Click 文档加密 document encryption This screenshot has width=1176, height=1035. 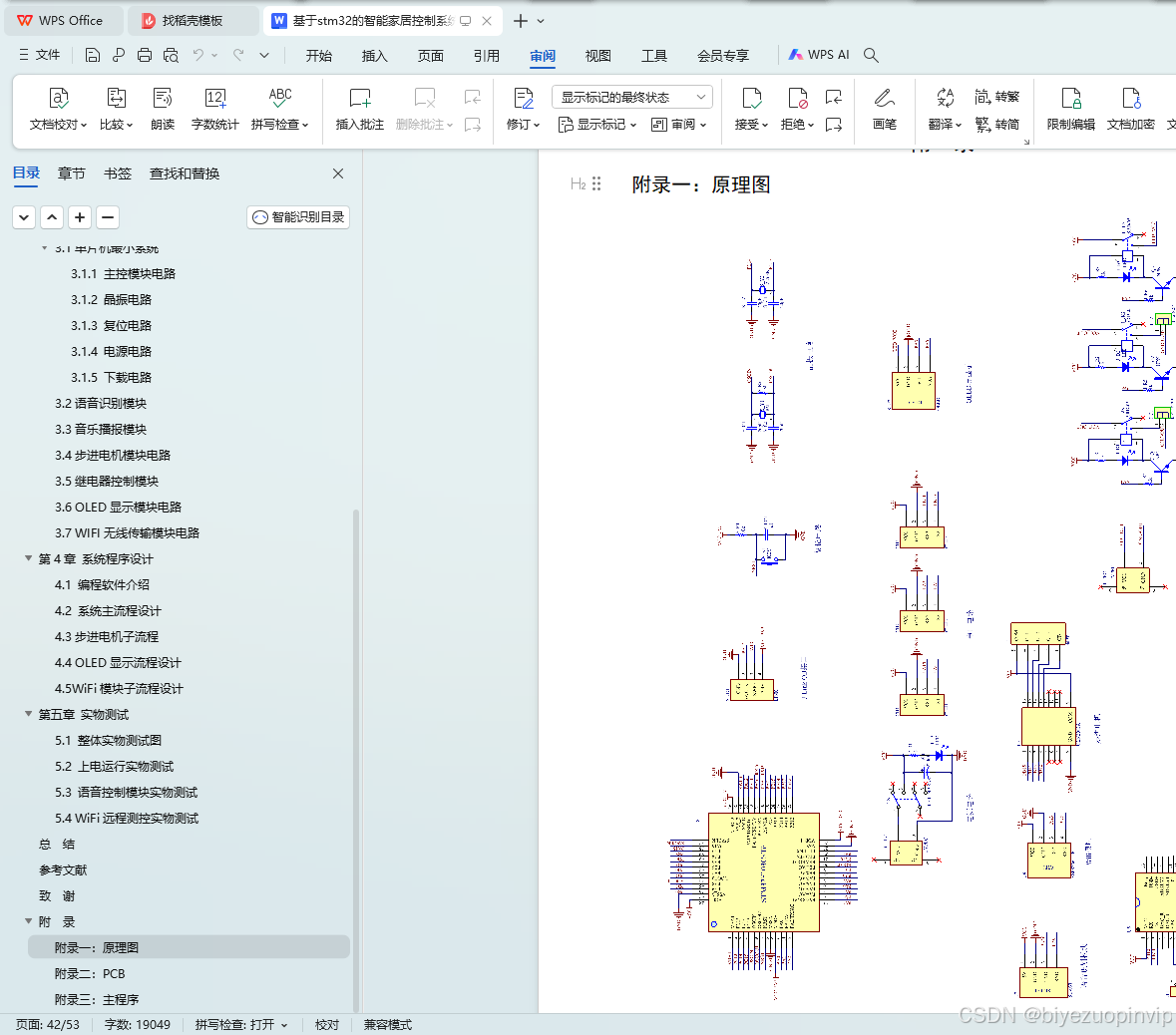pyautogui.click(x=1130, y=110)
